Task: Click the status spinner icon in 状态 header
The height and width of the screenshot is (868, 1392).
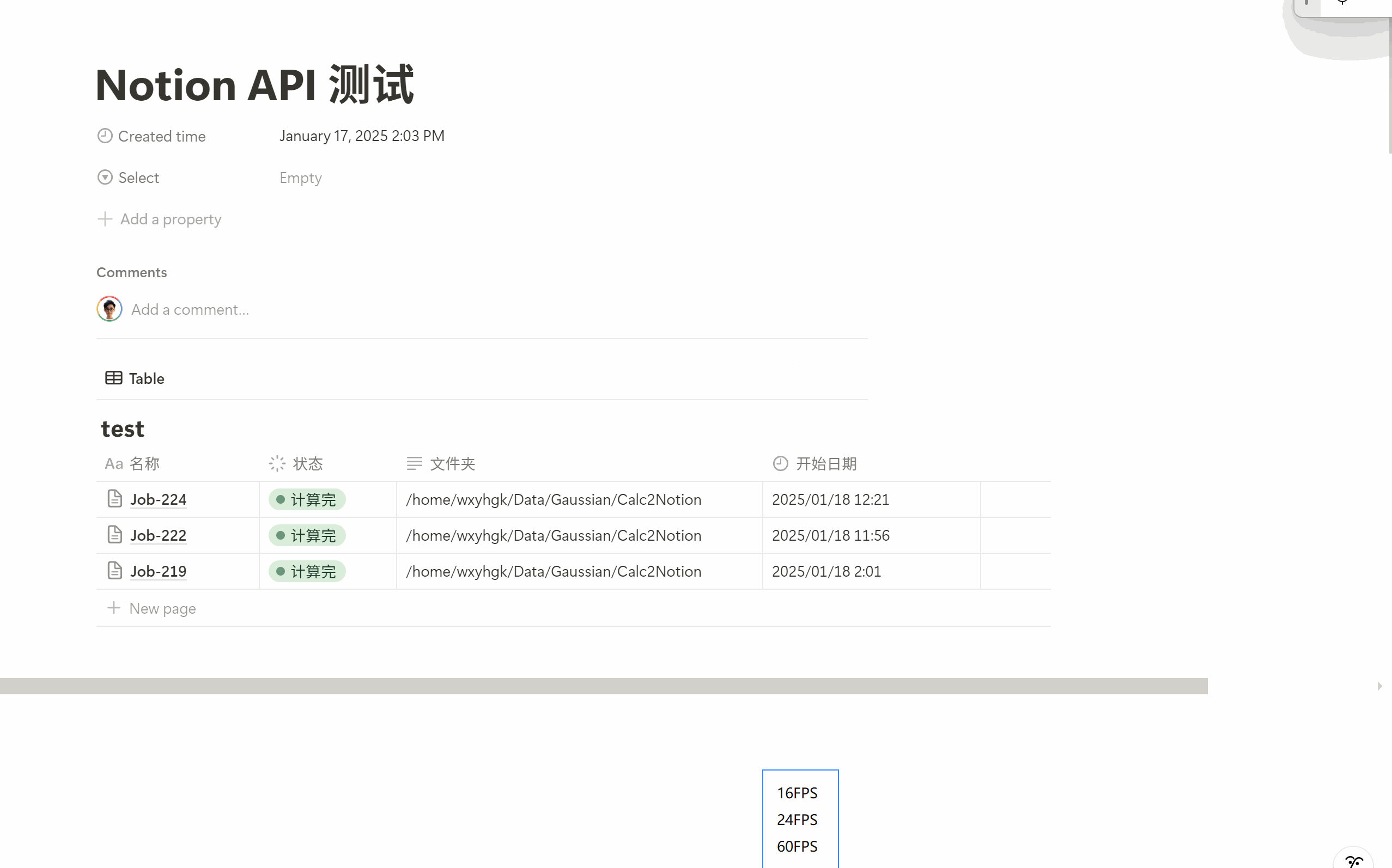Action: click(x=277, y=463)
